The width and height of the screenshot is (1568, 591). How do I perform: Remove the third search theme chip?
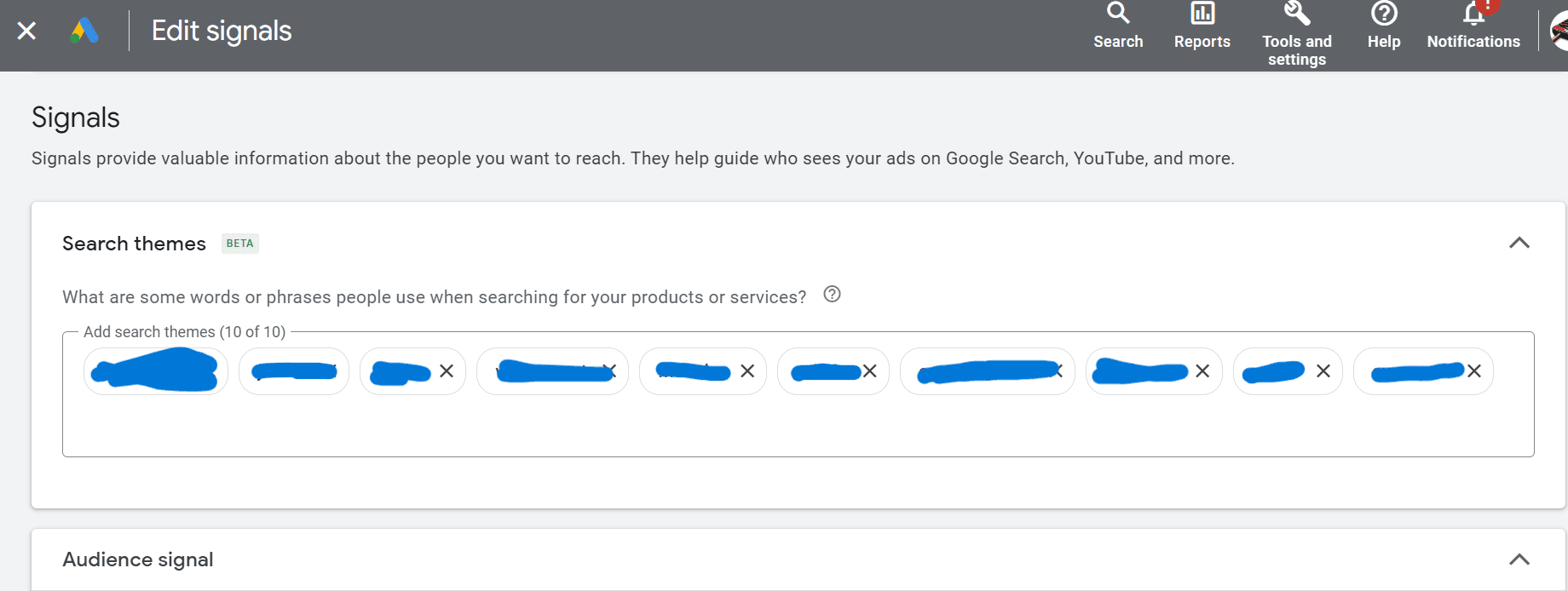pyautogui.click(x=447, y=371)
